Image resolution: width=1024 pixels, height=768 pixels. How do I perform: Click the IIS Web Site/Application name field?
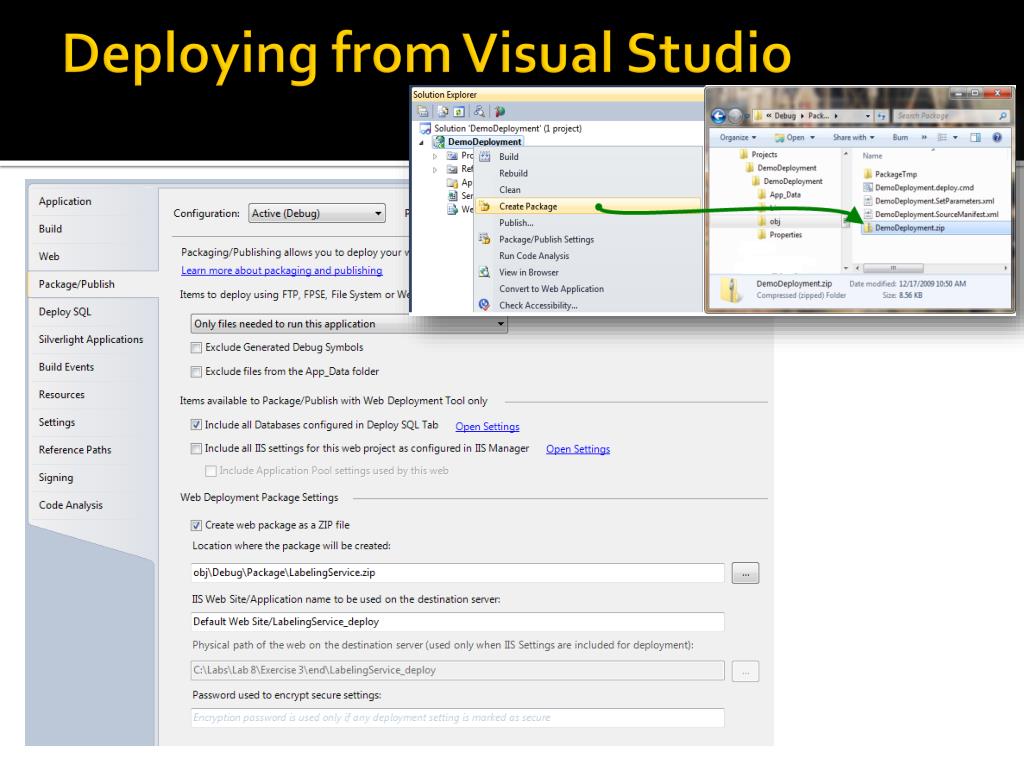457,622
